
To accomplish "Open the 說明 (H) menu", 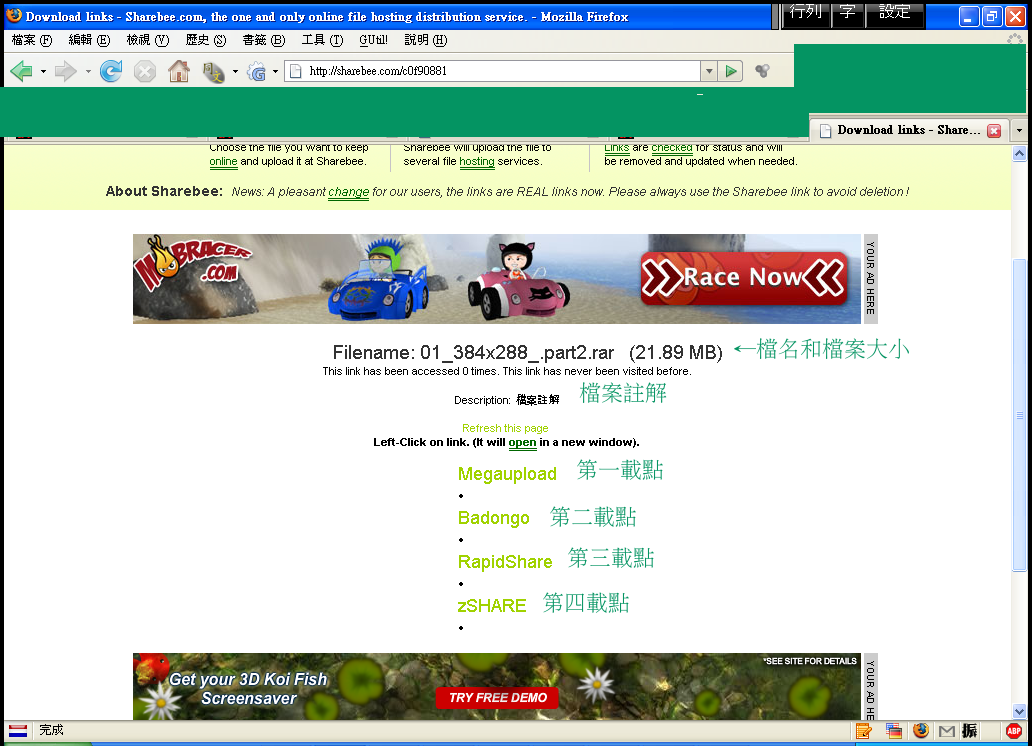I will [425, 40].
